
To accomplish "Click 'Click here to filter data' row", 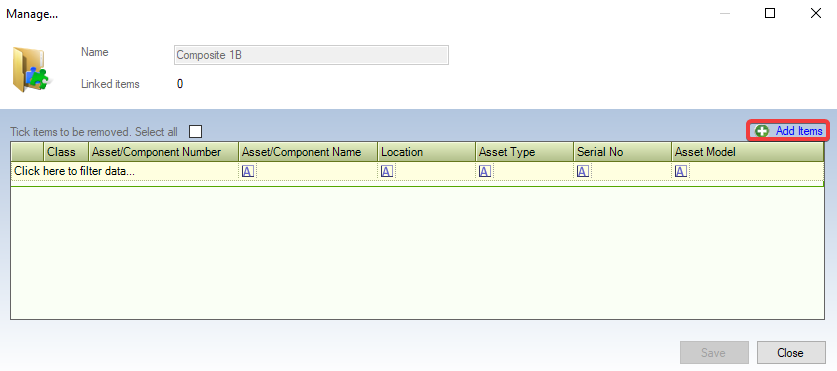I will coord(417,171).
